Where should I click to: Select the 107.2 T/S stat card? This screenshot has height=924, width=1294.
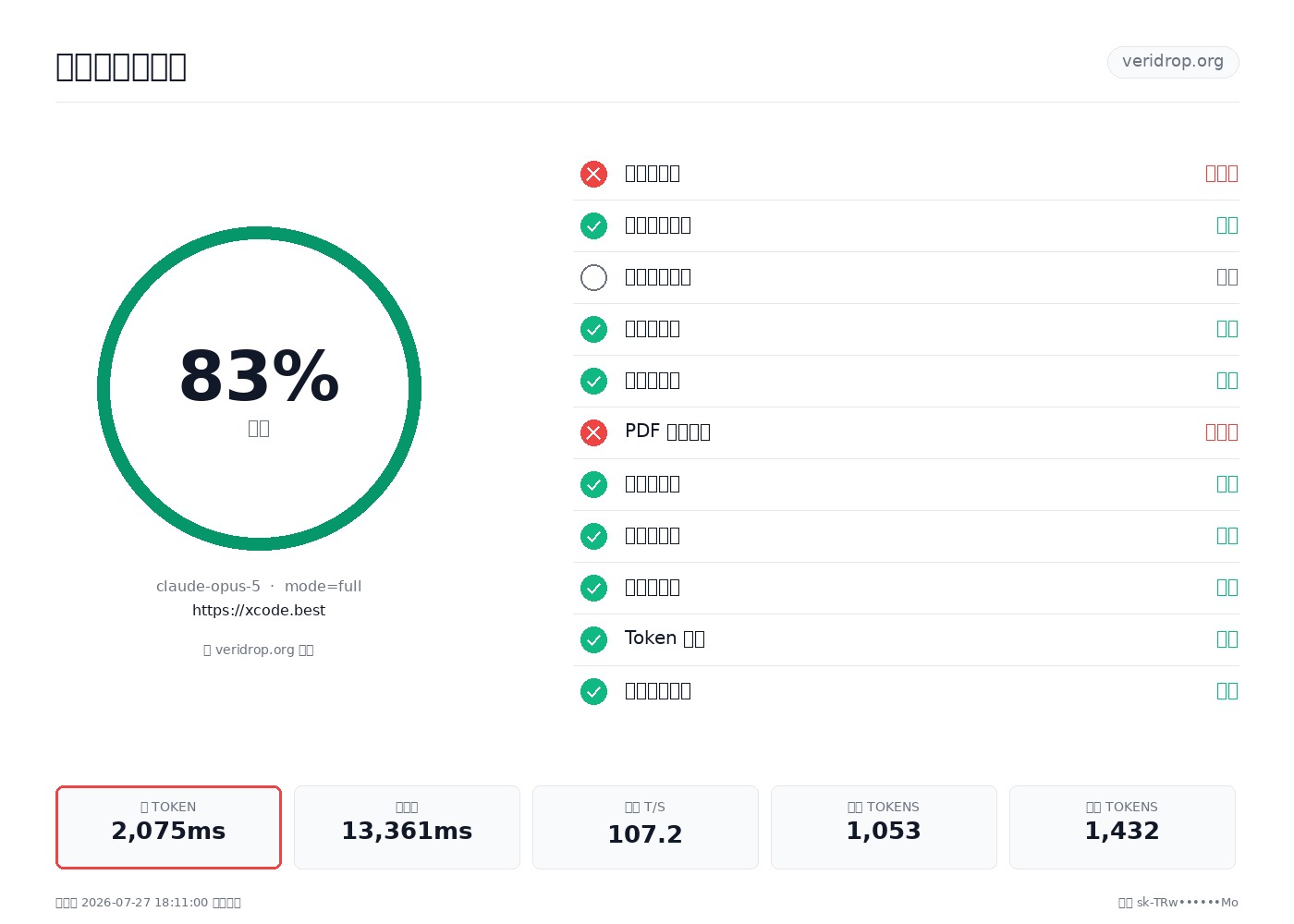[x=645, y=827]
